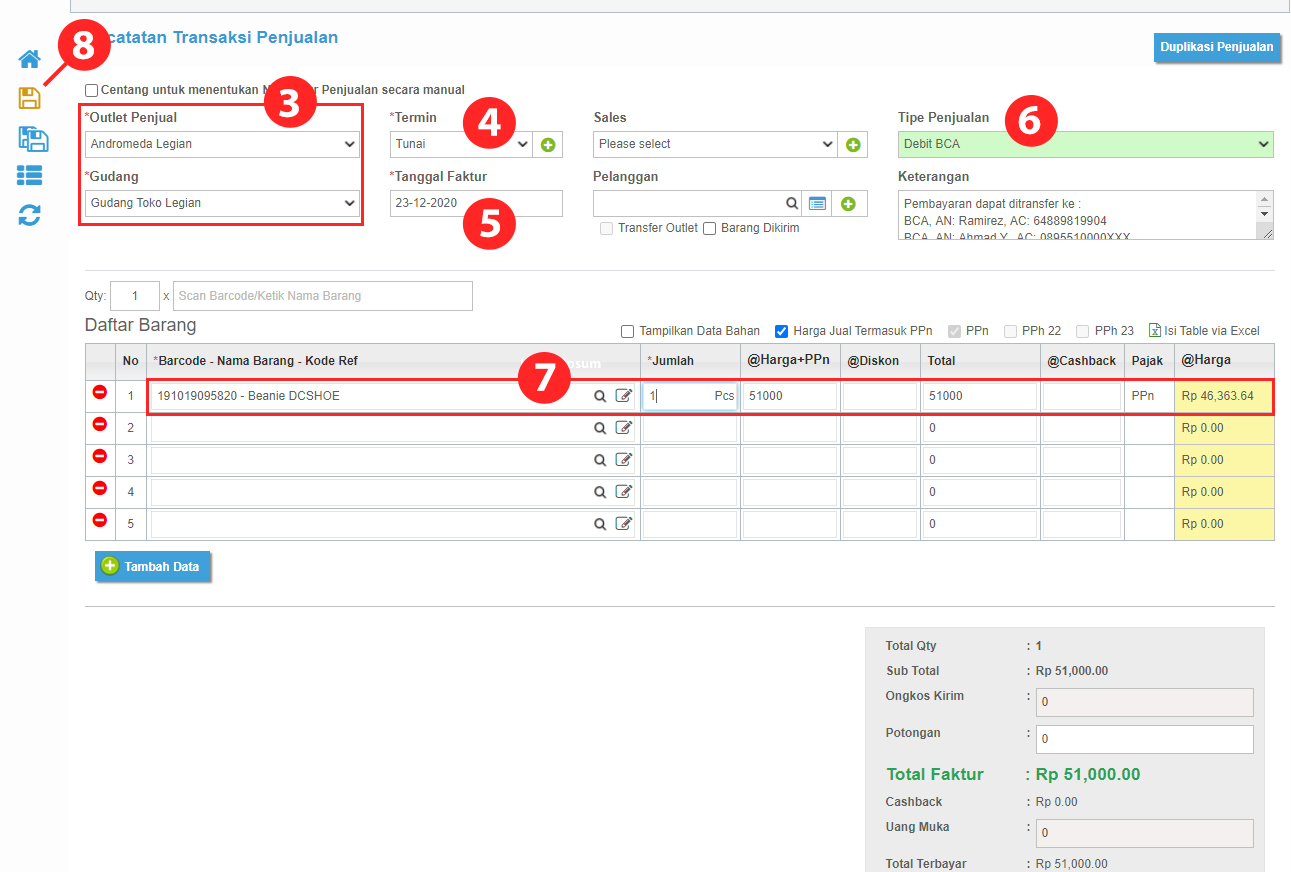Click the Qty field above table
This screenshot has width=1291, height=872.
[x=135, y=296]
